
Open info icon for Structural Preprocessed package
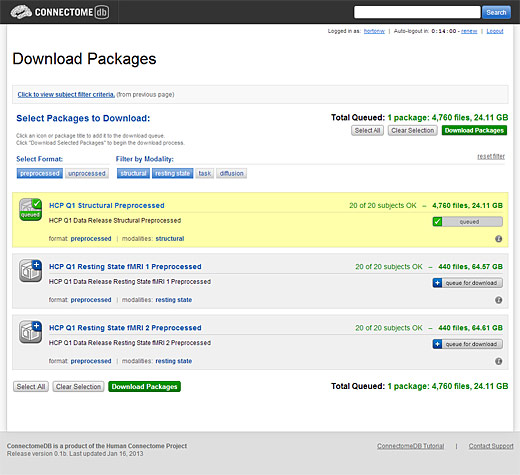pyautogui.click(x=499, y=239)
